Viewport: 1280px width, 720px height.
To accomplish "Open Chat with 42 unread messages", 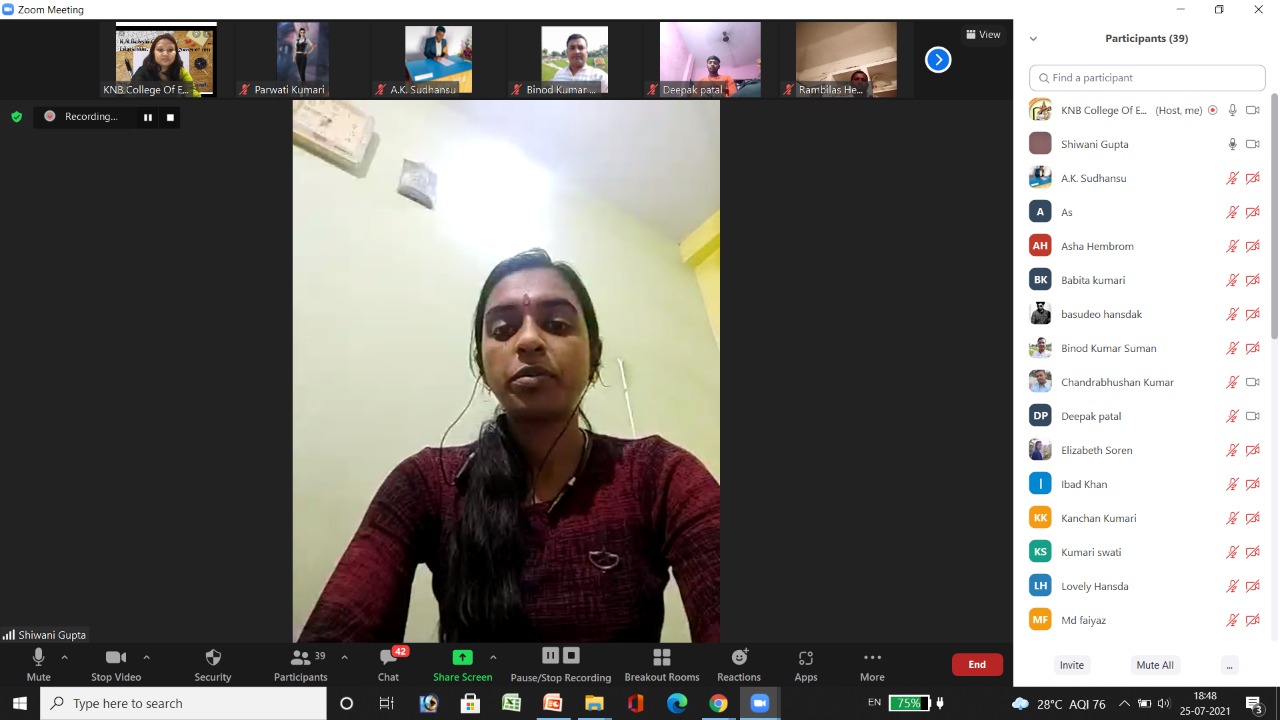I will click(x=388, y=665).
